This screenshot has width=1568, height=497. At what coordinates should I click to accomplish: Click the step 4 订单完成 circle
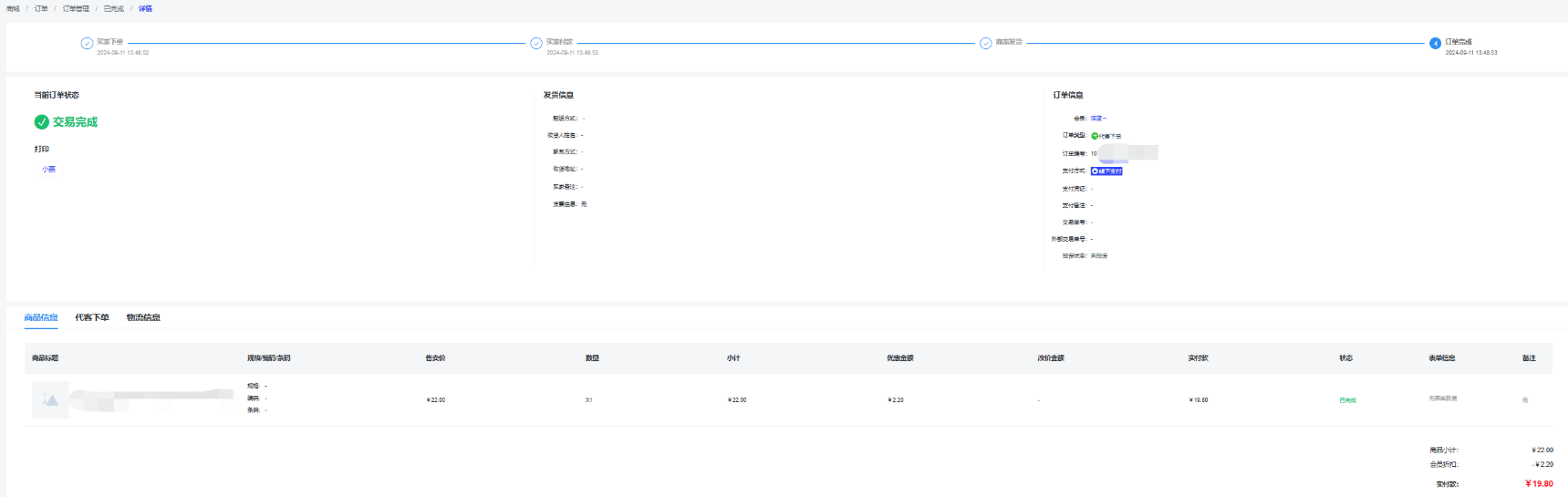pos(1436,43)
